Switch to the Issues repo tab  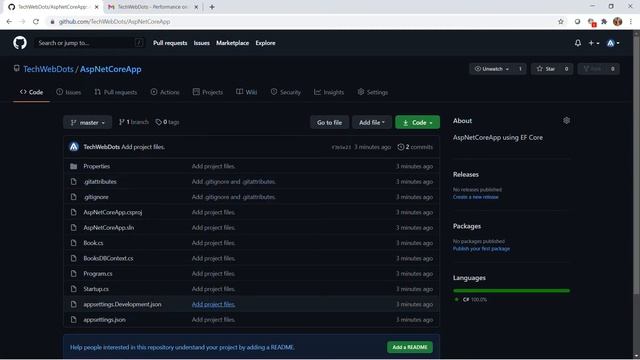click(69, 92)
